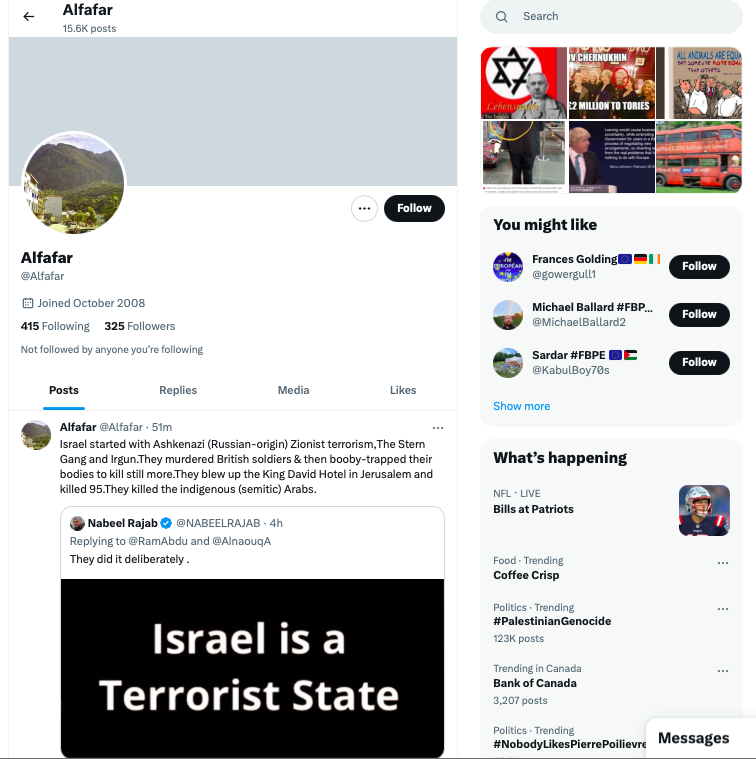Switch to the Media tab
756x759 pixels.
tap(293, 390)
